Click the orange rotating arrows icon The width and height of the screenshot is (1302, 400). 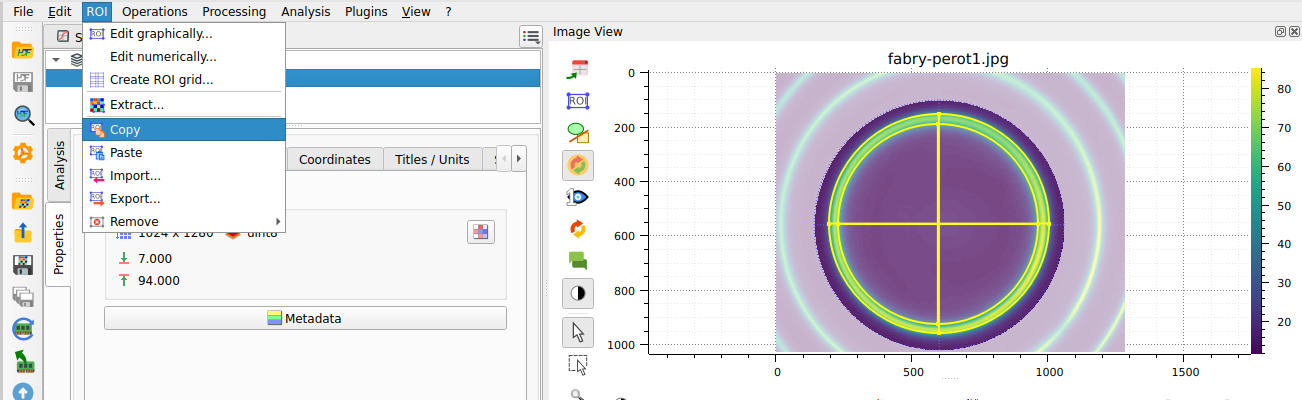tap(577, 229)
